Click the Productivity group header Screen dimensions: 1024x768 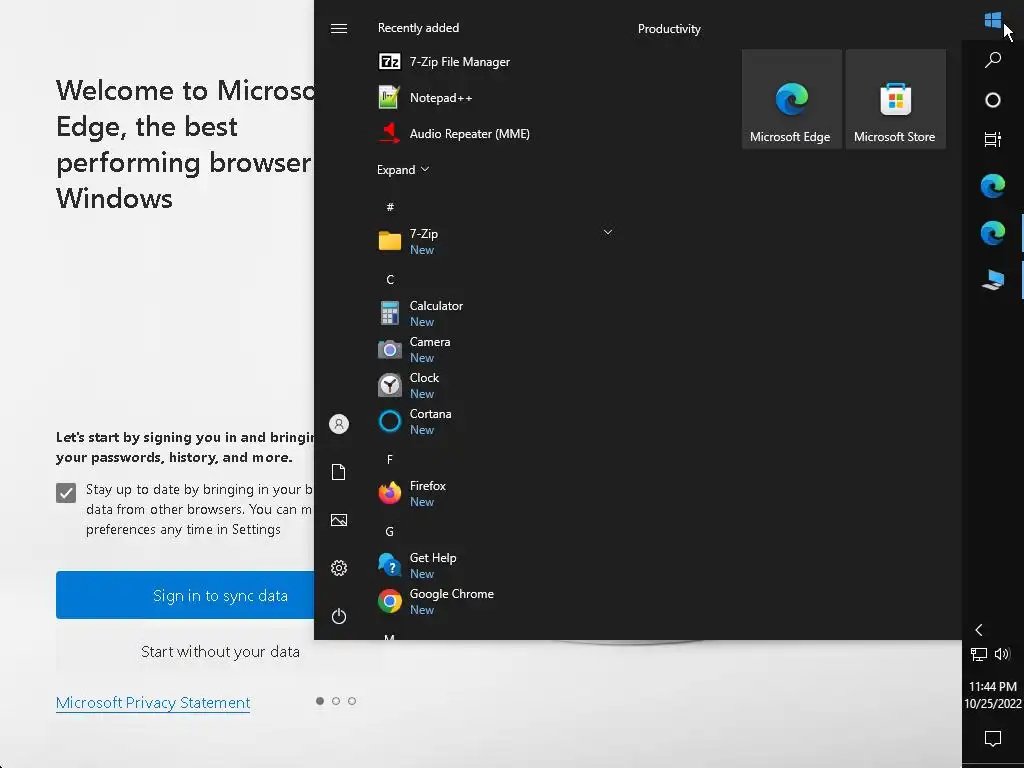(669, 29)
